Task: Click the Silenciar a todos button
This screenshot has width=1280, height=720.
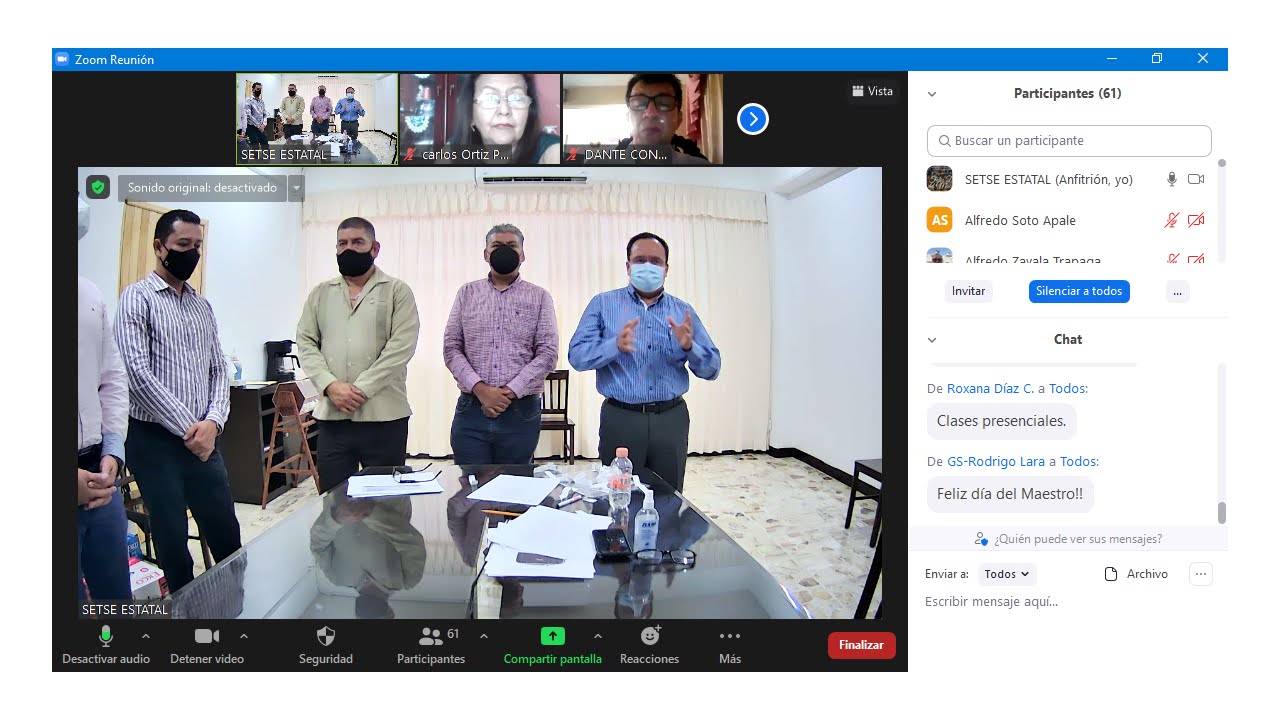Action: [x=1079, y=291]
